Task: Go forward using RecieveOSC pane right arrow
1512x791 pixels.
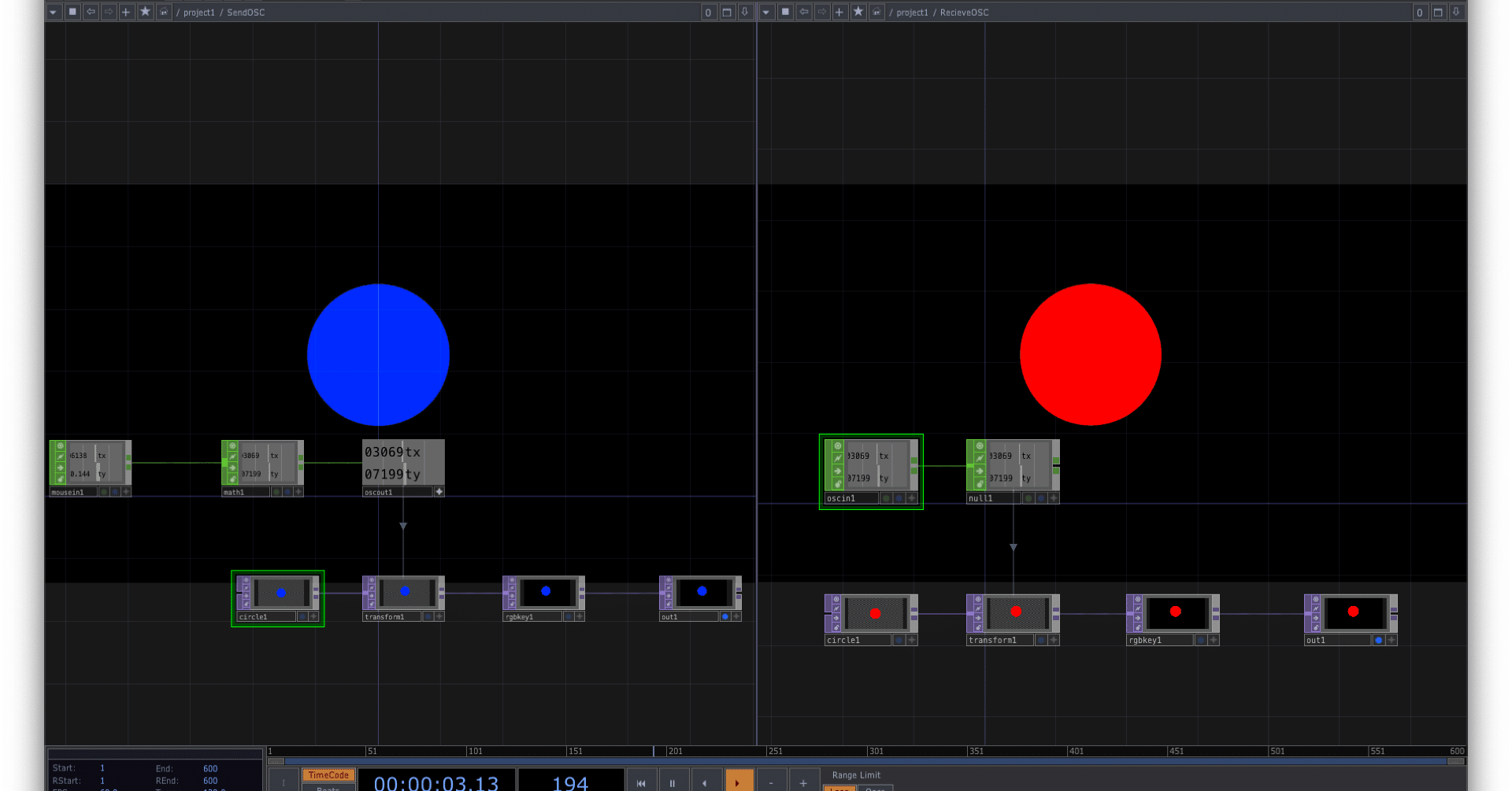Action: pos(822,12)
